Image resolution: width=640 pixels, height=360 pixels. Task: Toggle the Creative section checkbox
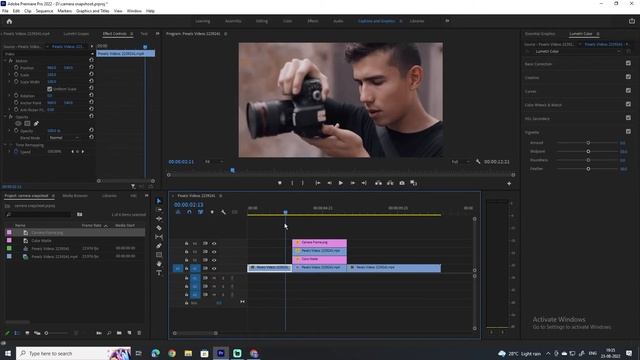point(628,77)
